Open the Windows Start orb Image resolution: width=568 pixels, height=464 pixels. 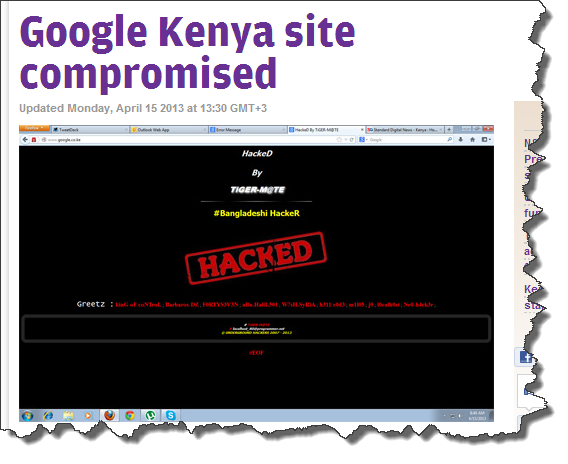tap(28, 415)
